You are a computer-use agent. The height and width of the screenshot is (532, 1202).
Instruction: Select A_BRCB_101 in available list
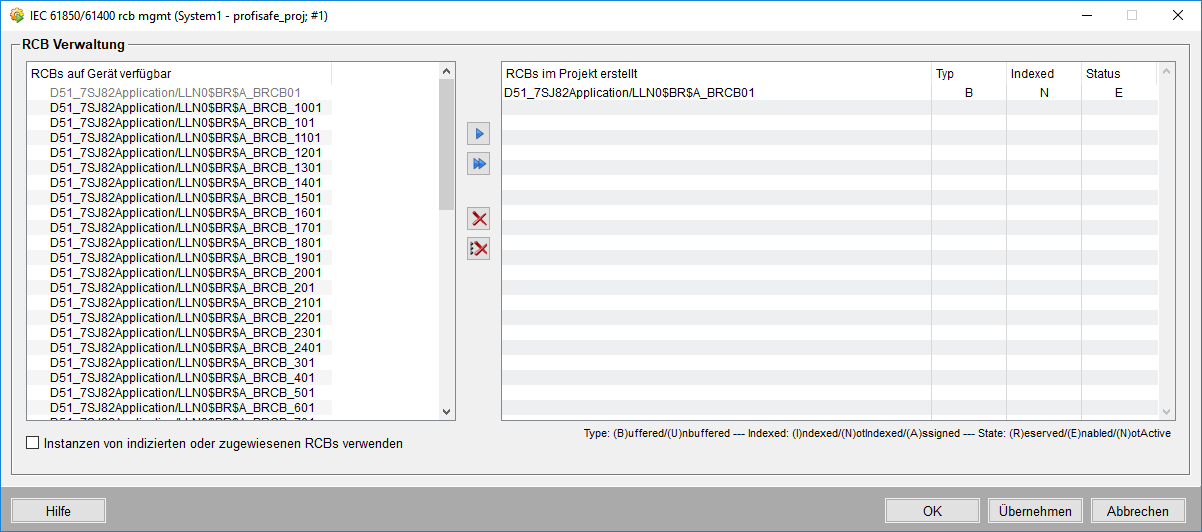click(x=180, y=122)
